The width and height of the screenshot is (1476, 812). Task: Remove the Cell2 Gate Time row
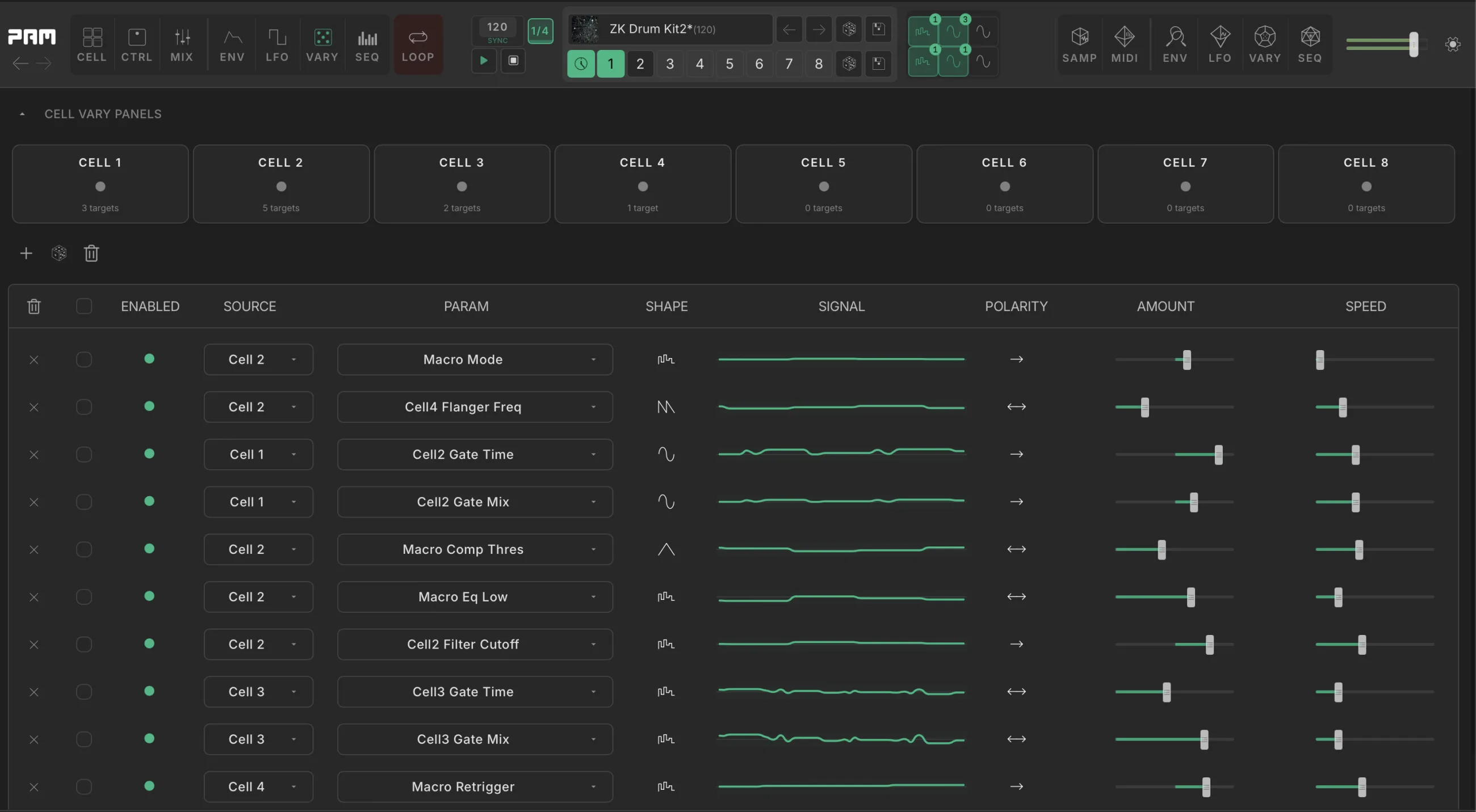point(34,455)
